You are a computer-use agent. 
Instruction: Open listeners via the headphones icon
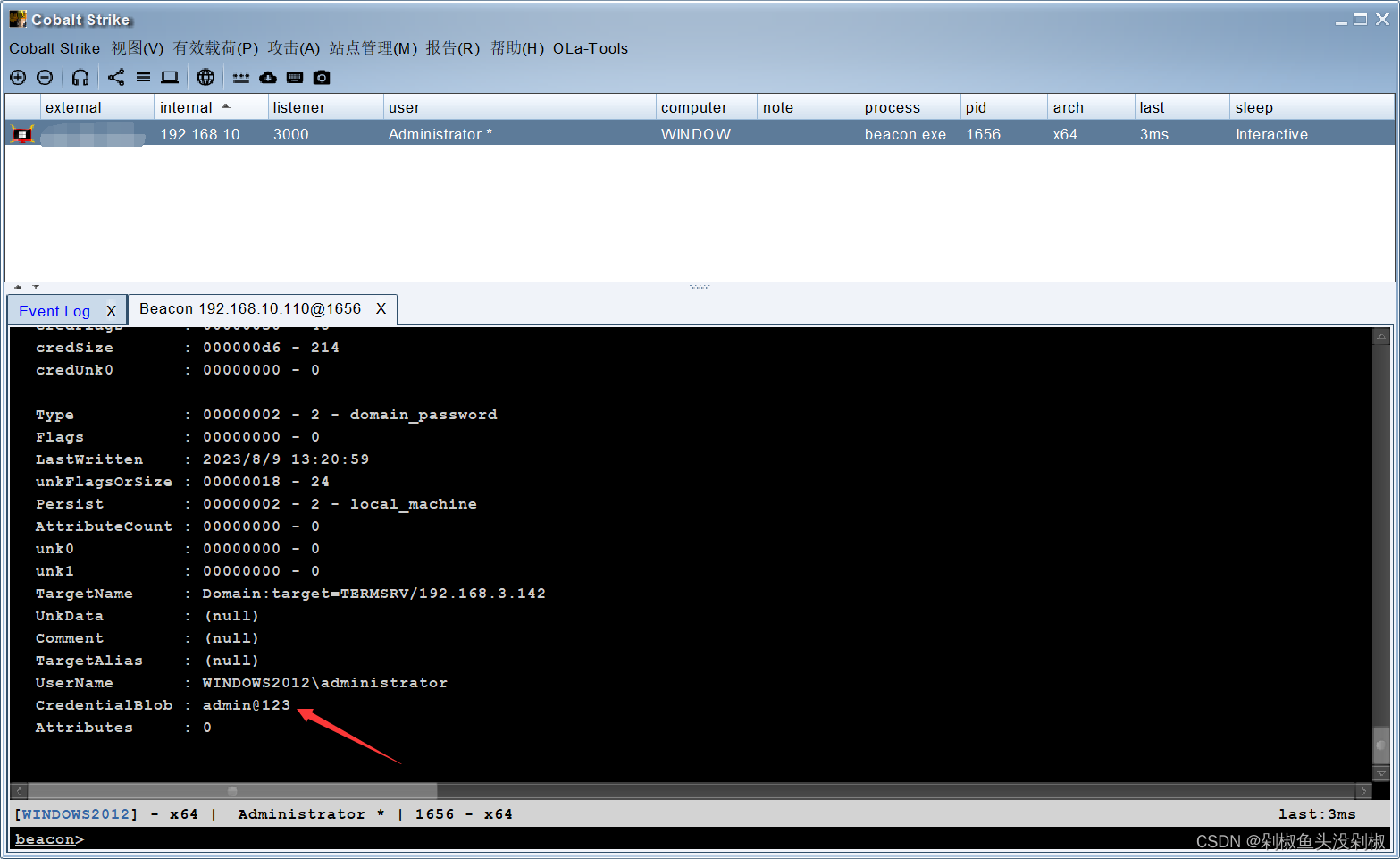pyautogui.click(x=80, y=78)
